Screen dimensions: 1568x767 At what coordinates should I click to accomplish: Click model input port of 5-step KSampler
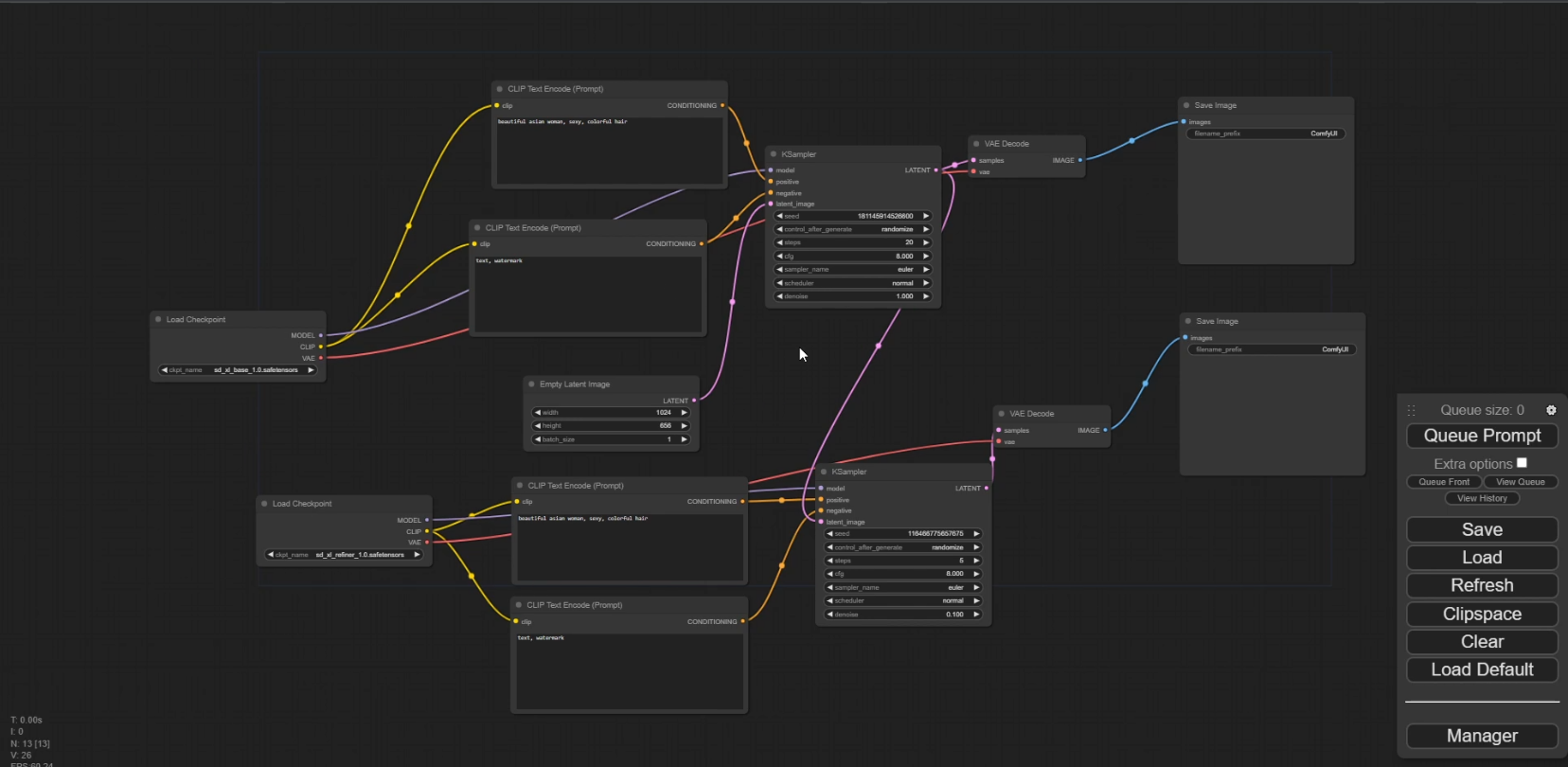pyautogui.click(x=821, y=489)
